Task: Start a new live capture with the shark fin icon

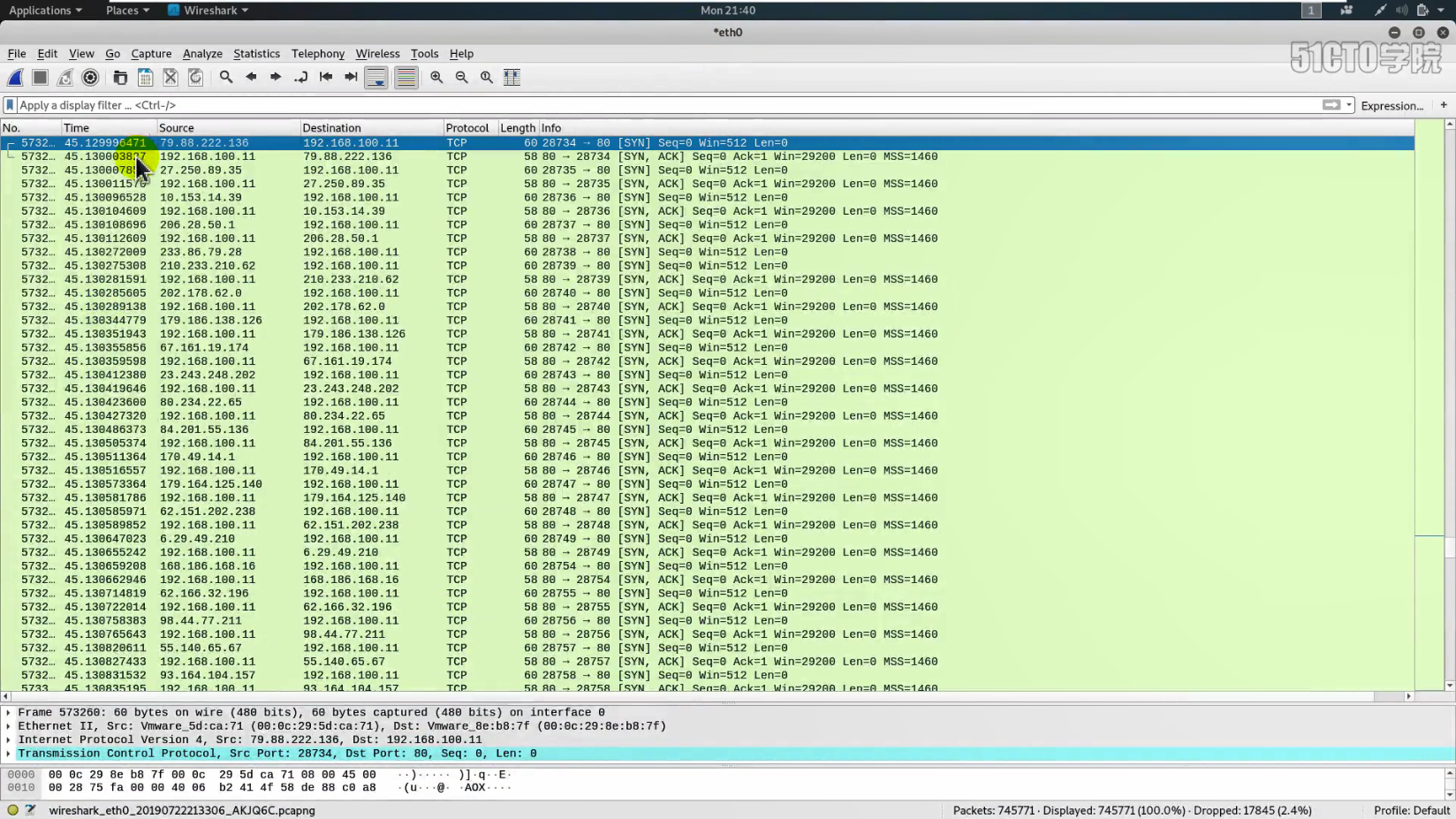Action: [14, 77]
